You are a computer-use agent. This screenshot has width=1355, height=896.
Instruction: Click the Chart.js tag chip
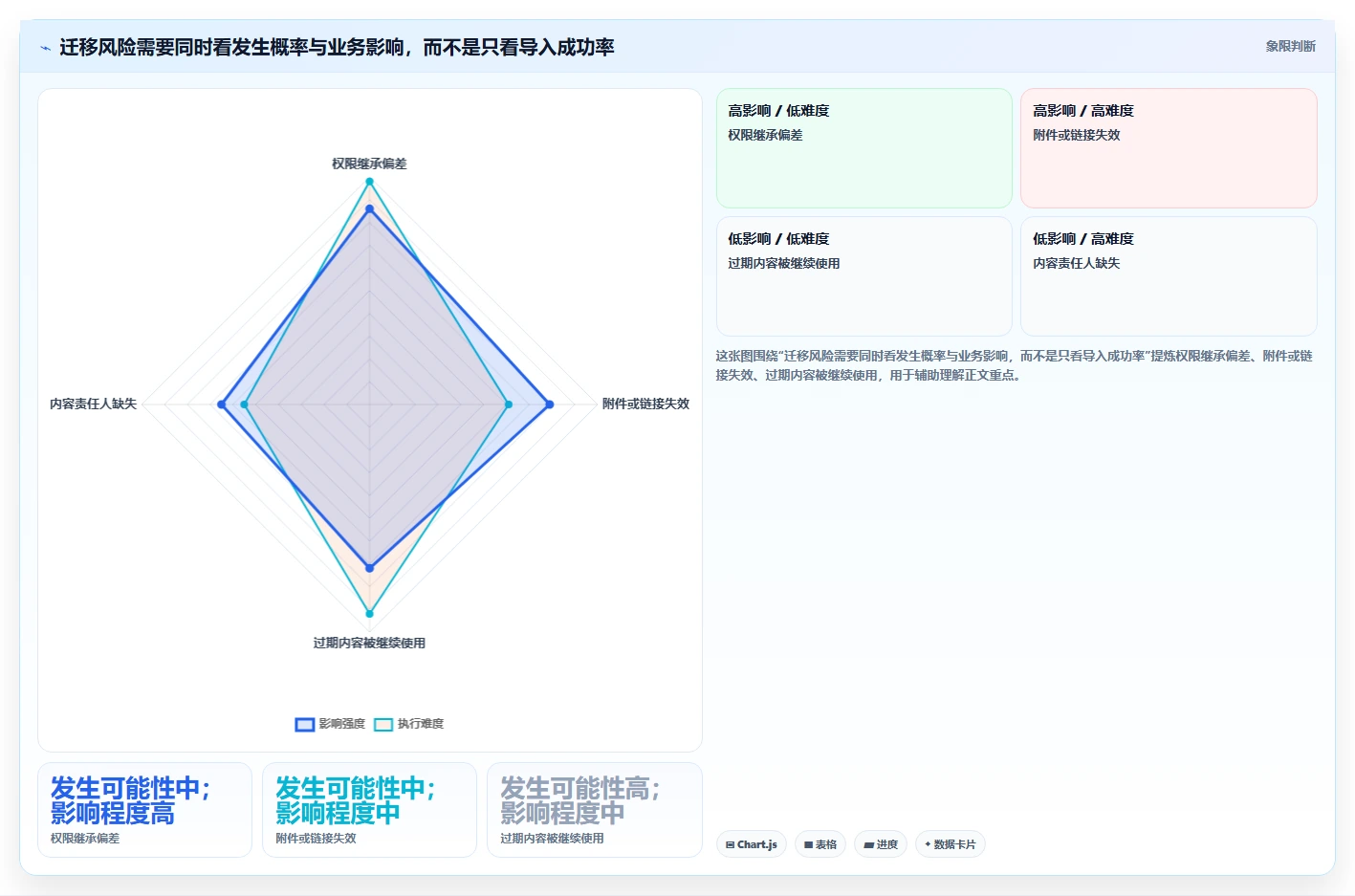[752, 844]
